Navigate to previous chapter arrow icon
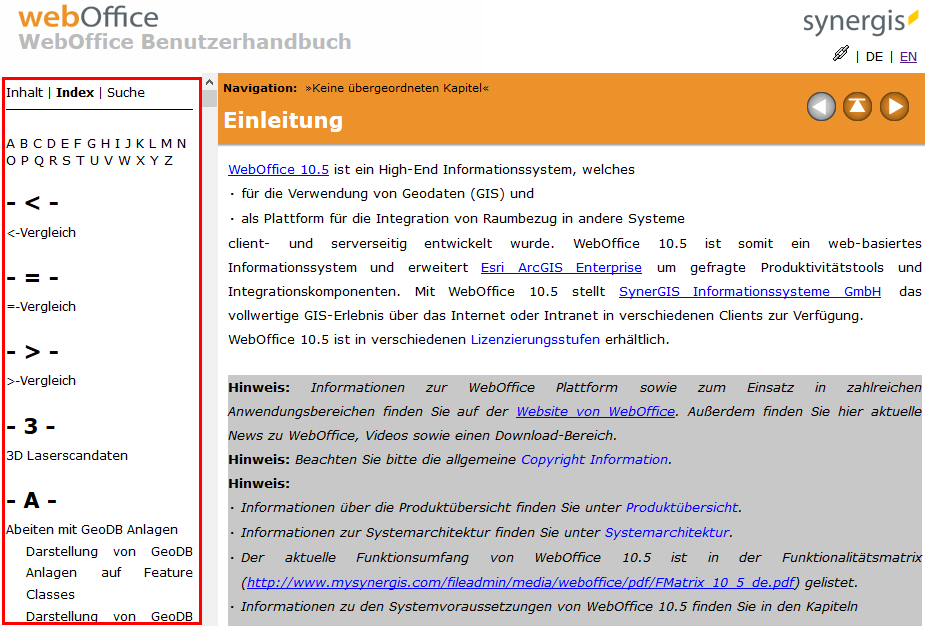This screenshot has width=925, height=626. coord(820,106)
